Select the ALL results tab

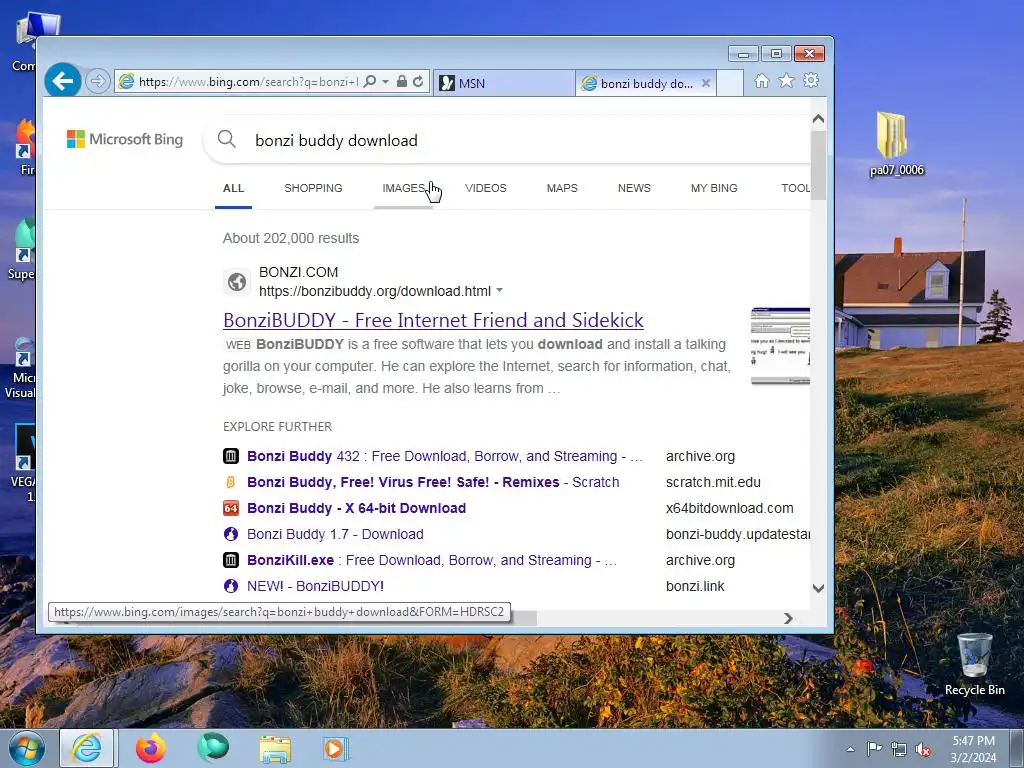(233, 188)
